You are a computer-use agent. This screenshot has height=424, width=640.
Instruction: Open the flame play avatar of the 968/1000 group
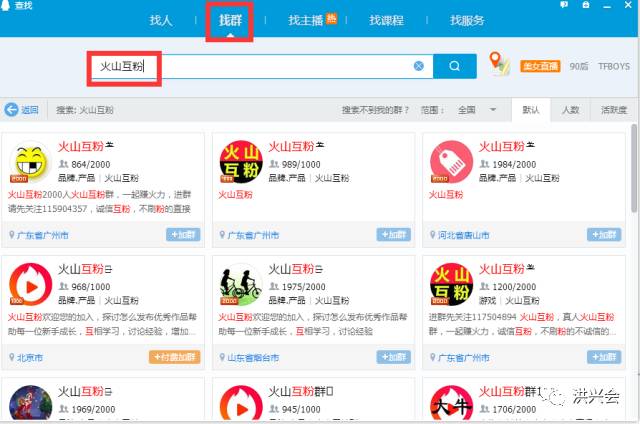pos(31,284)
